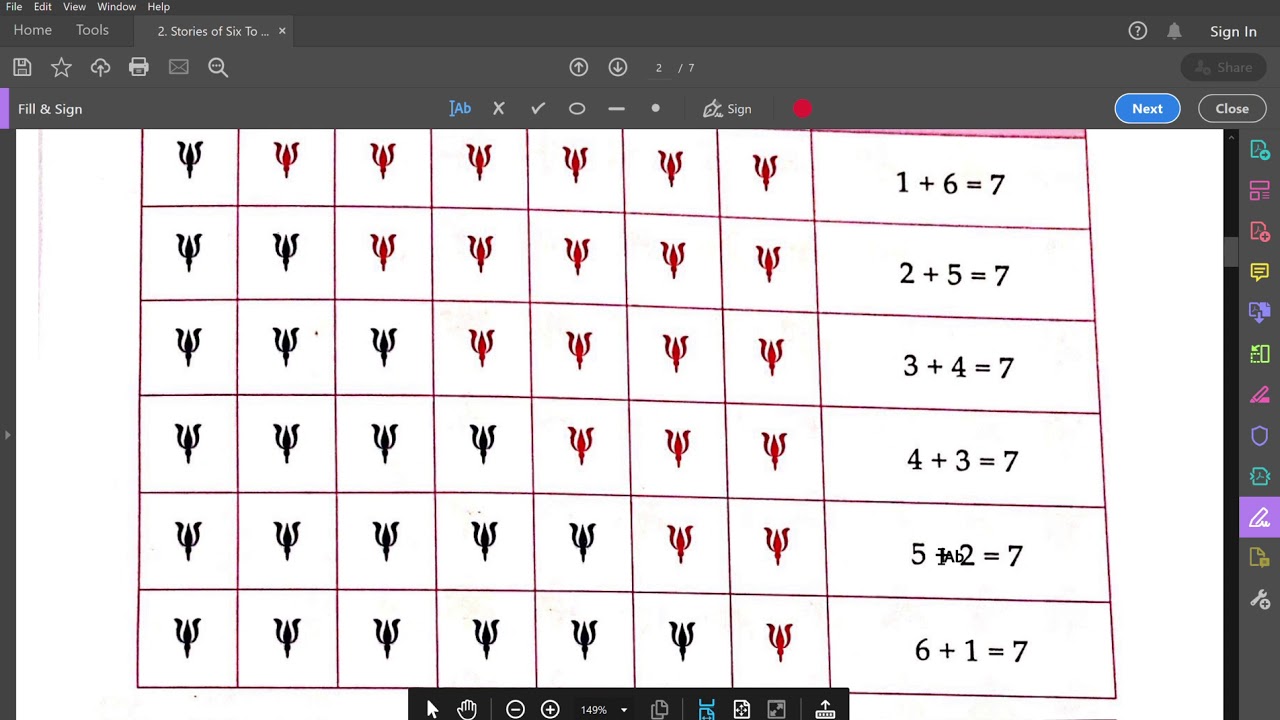The image size is (1280, 720).
Task: Click the '6 + 1 = 7' equation
Action: 971,651
